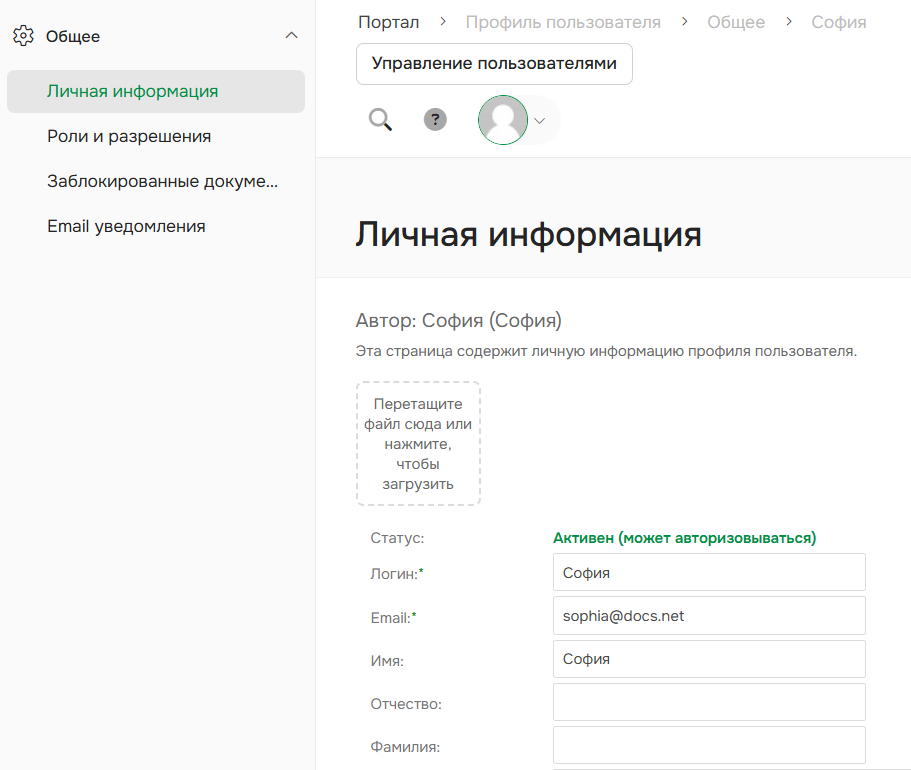This screenshot has width=911, height=770.
Task: Focus the "Логин" input field
Action: tap(708, 572)
